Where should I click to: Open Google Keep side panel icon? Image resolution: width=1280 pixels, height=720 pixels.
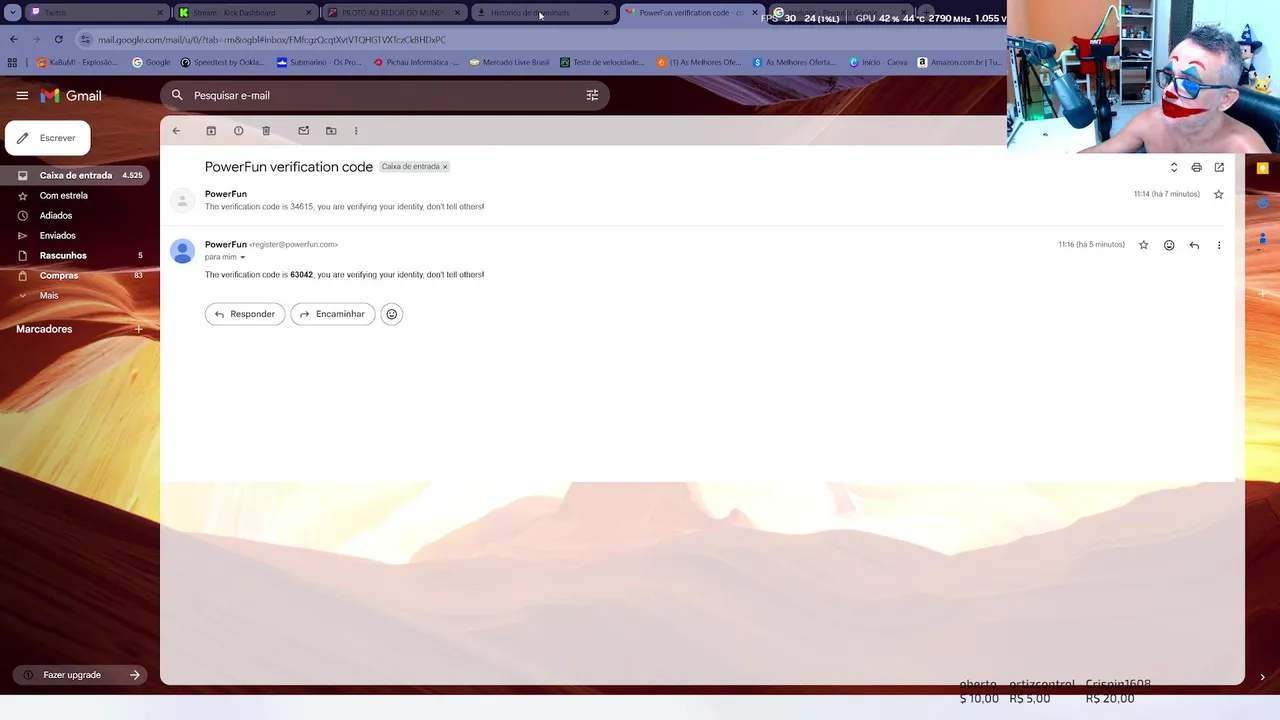(1263, 168)
